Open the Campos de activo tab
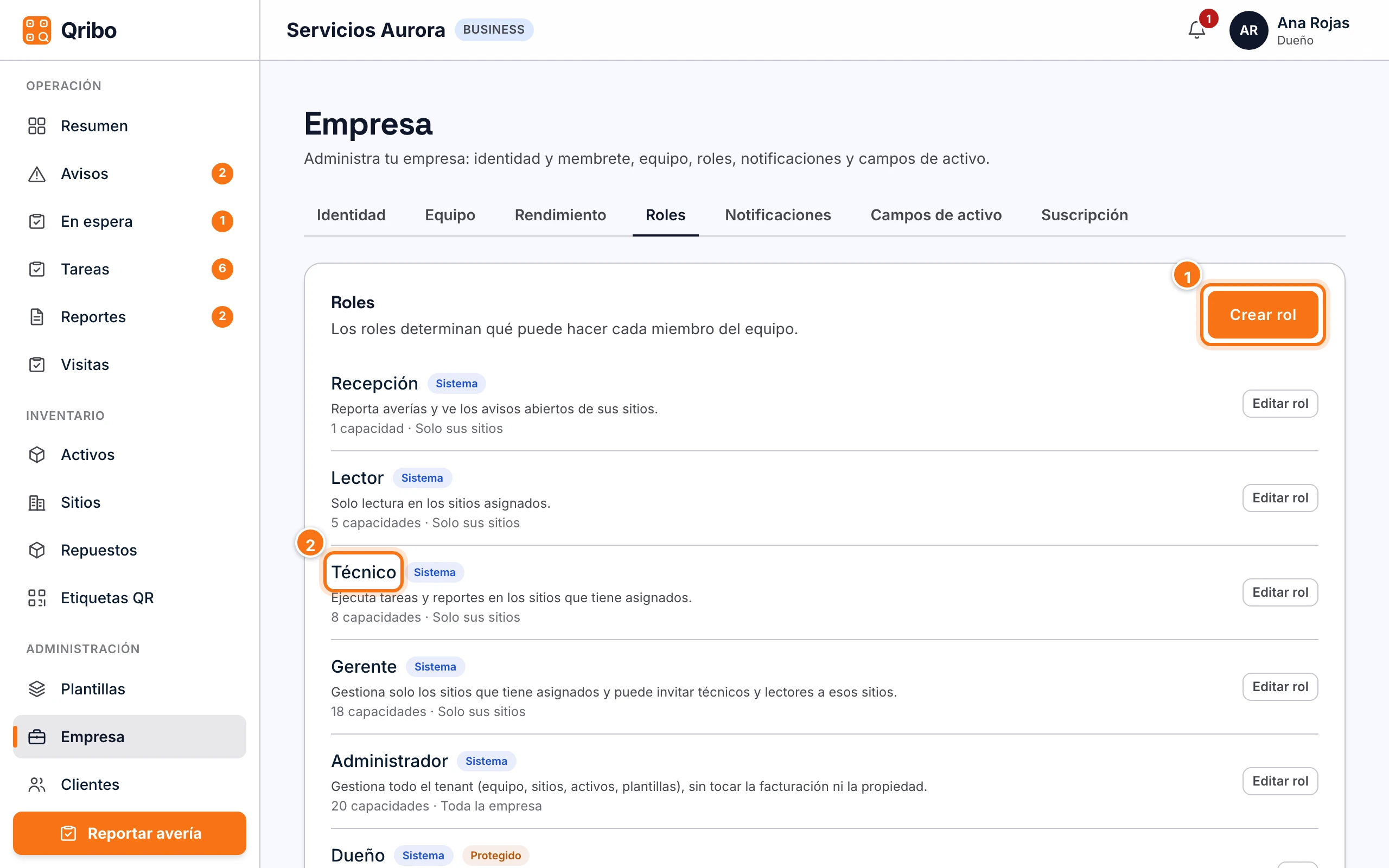This screenshot has width=1389, height=868. click(935, 215)
